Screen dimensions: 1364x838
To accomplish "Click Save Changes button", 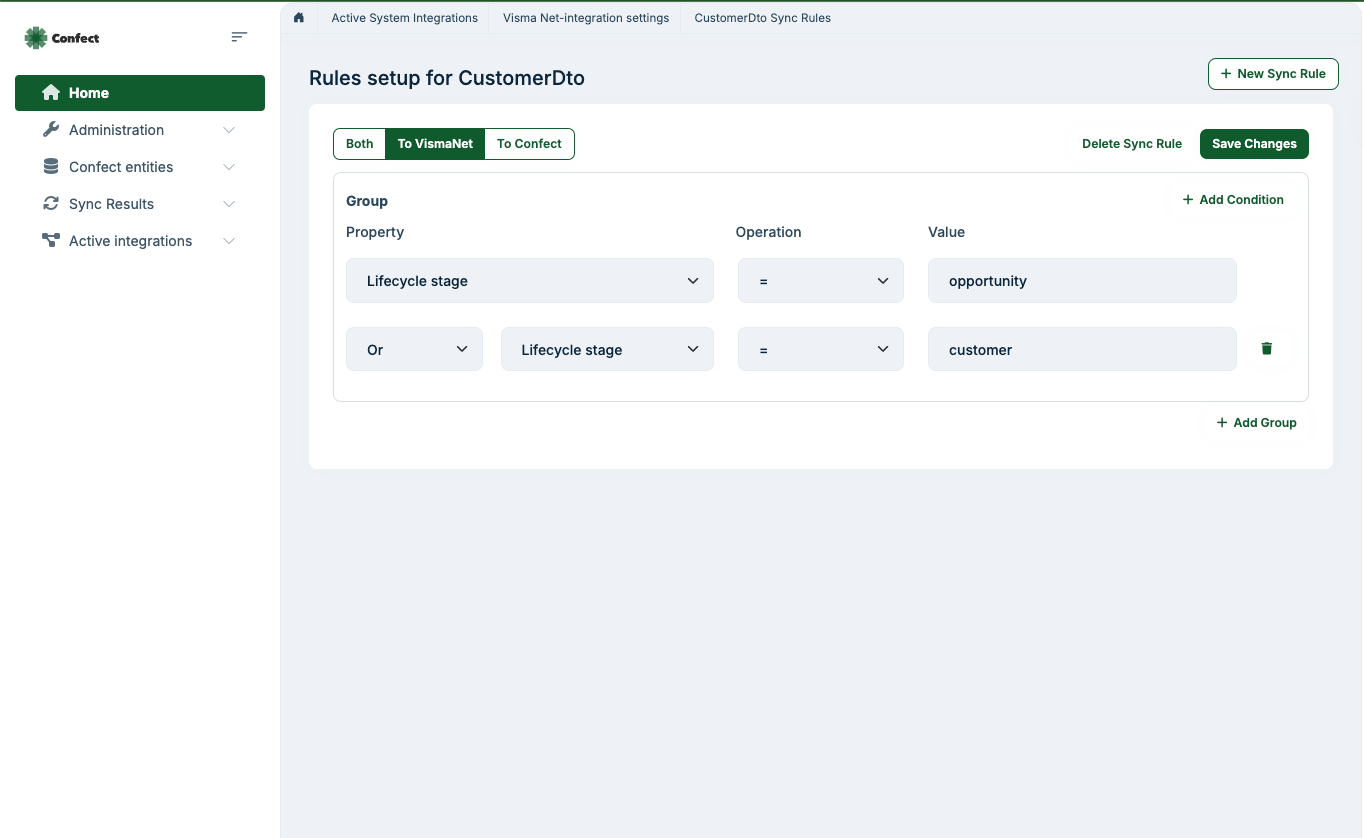I will pos(1254,144).
